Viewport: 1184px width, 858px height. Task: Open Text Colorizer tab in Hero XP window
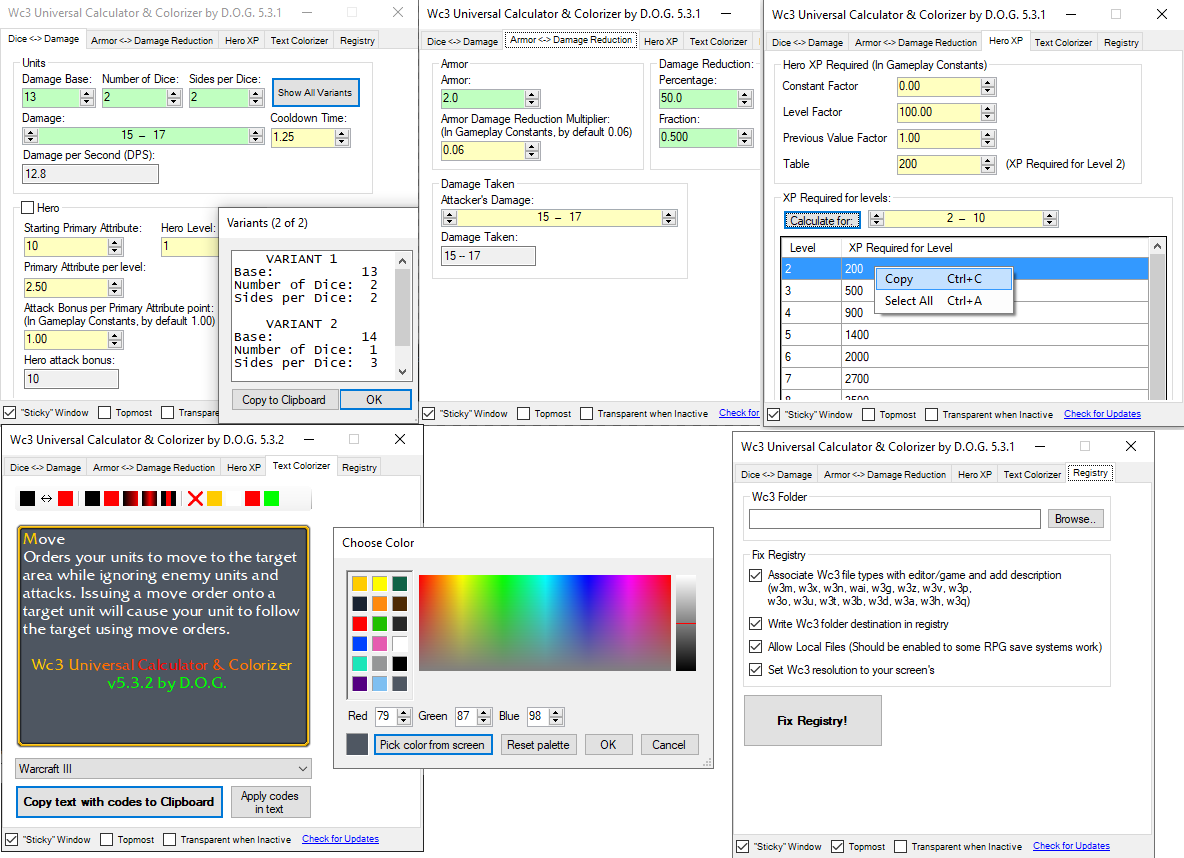coord(1062,42)
